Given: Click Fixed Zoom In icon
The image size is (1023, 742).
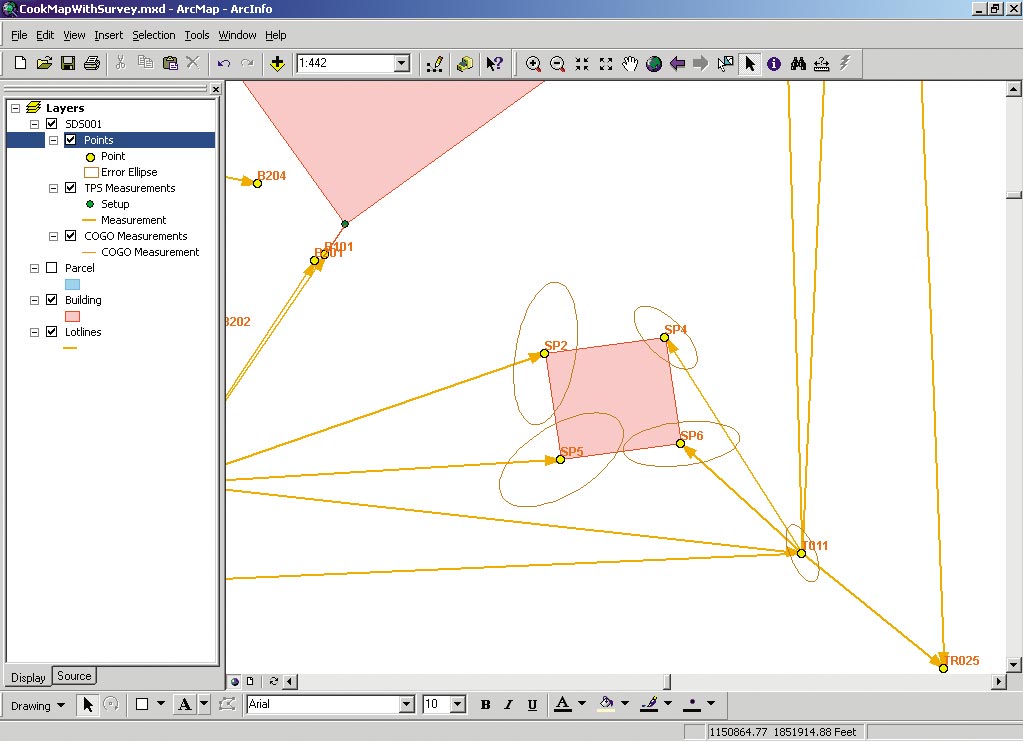Looking at the screenshot, I should click(x=581, y=63).
